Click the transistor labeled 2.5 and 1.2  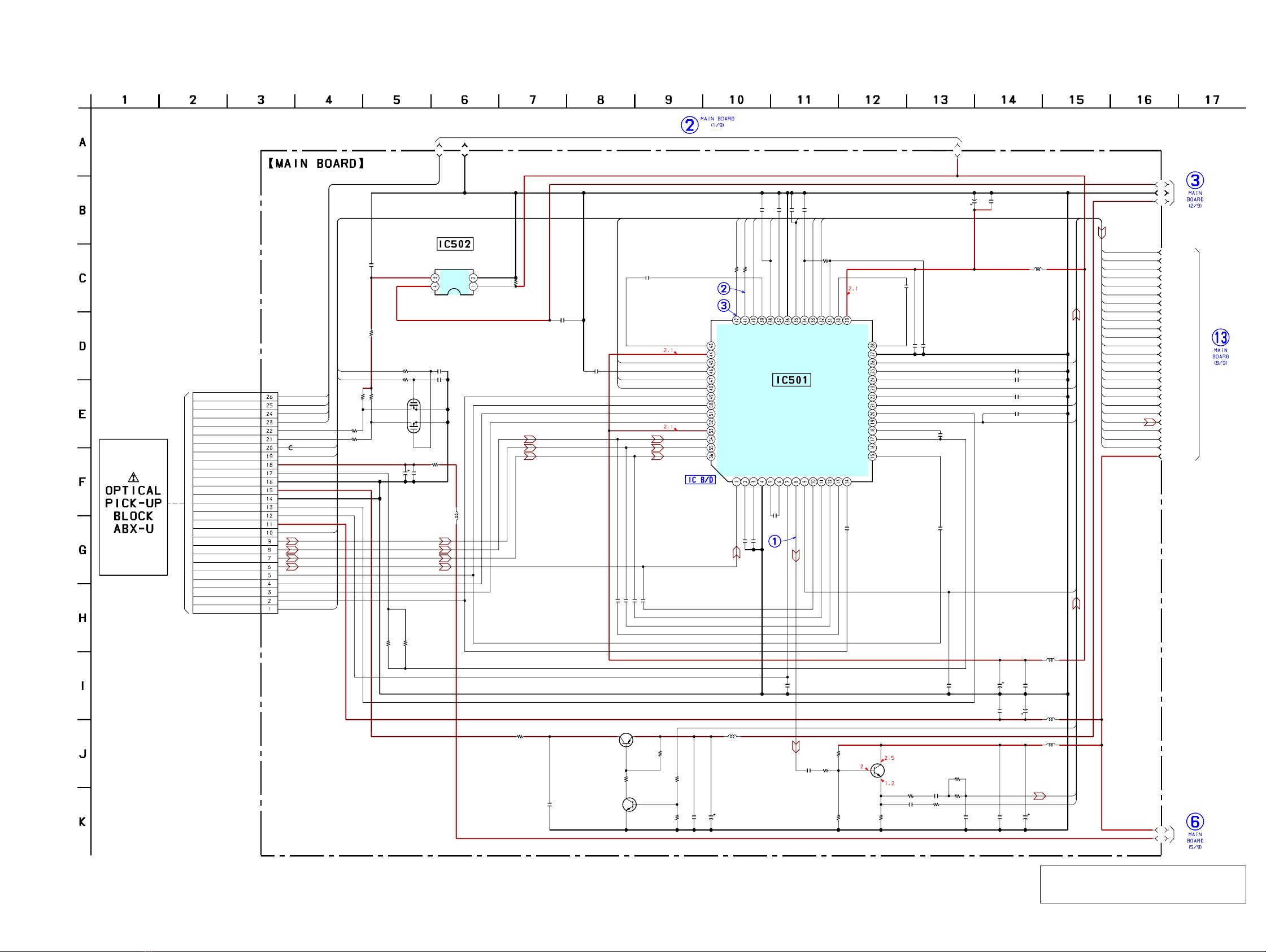point(877,771)
